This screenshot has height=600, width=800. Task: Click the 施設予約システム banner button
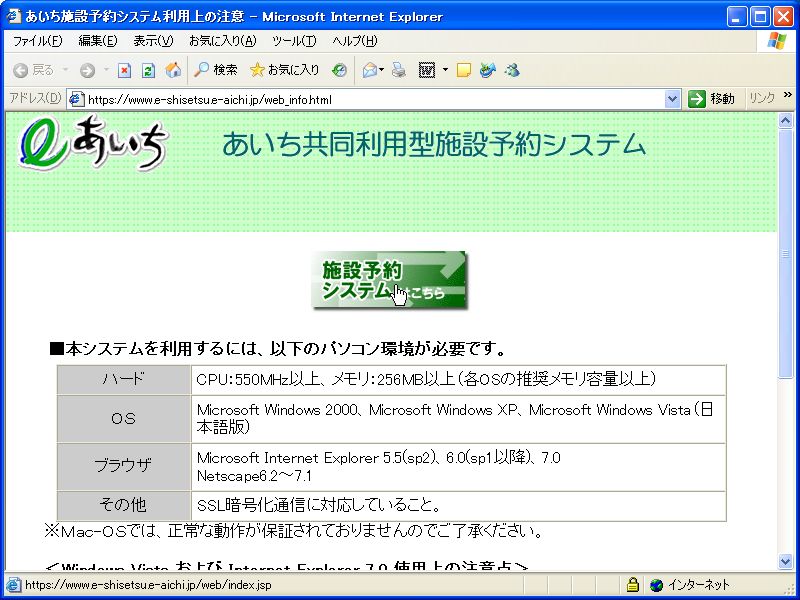pyautogui.click(x=388, y=280)
